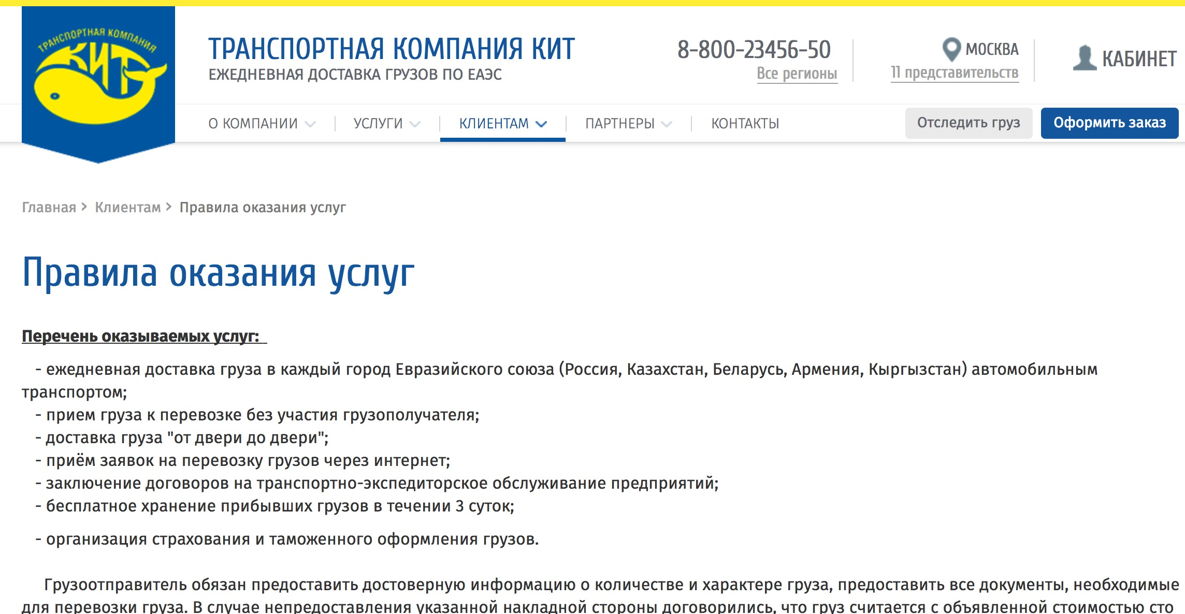This screenshot has height=614, width=1185.
Task: Click the line about бесплатное хранение прибывших грузов
Action: (274, 507)
